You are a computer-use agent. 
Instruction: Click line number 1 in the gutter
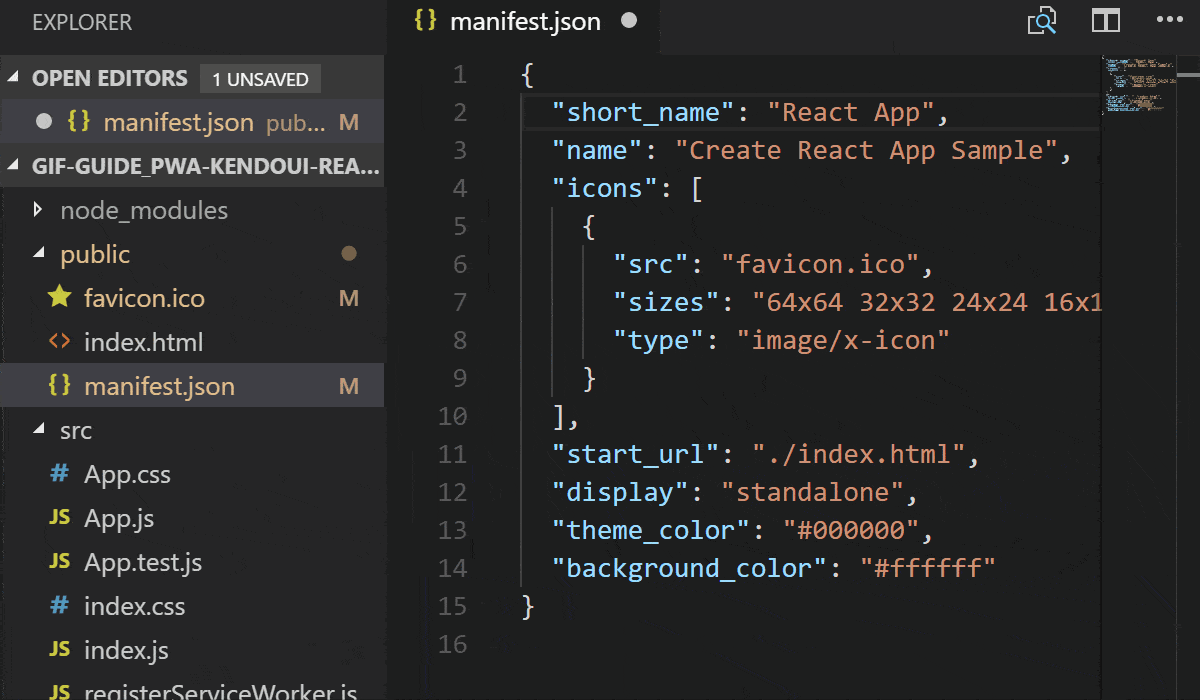pyautogui.click(x=459, y=74)
